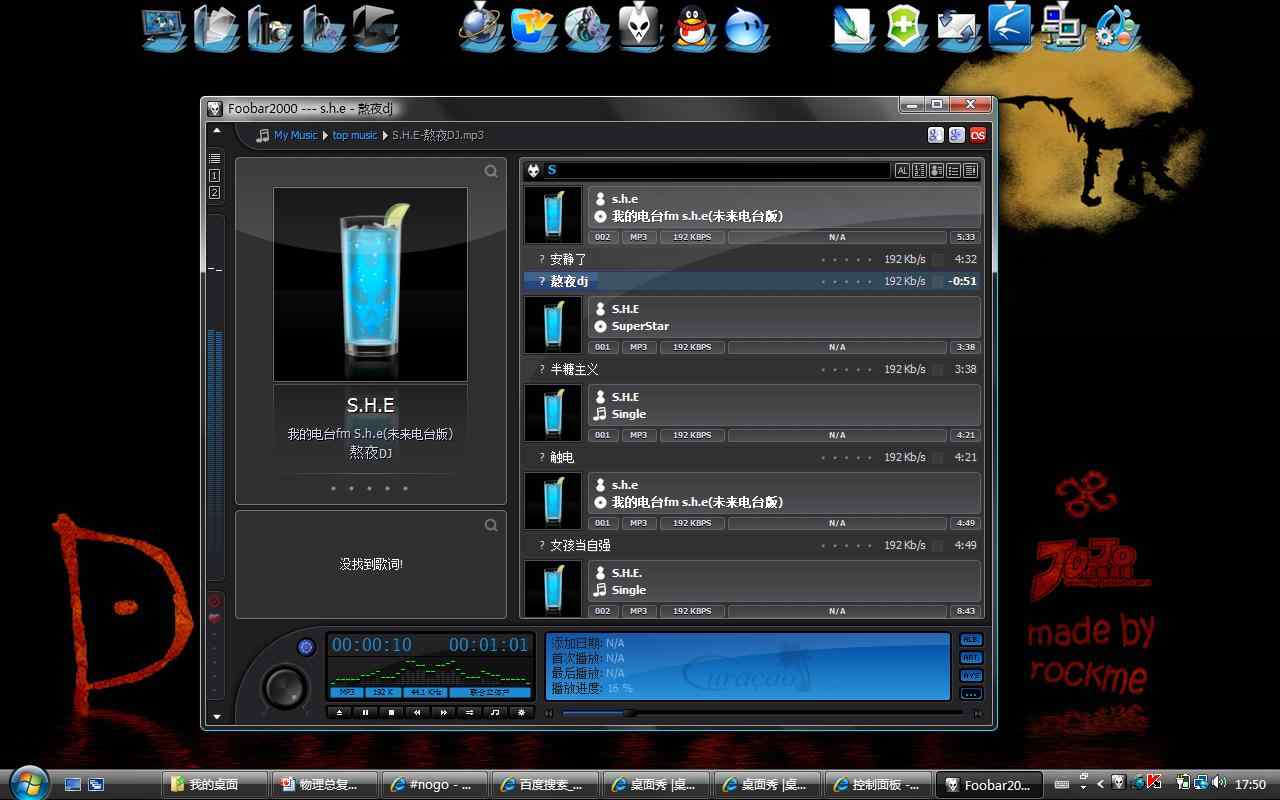1280x800 pixels.
Task: Open the green plus shield dock icon
Action: click(x=906, y=27)
